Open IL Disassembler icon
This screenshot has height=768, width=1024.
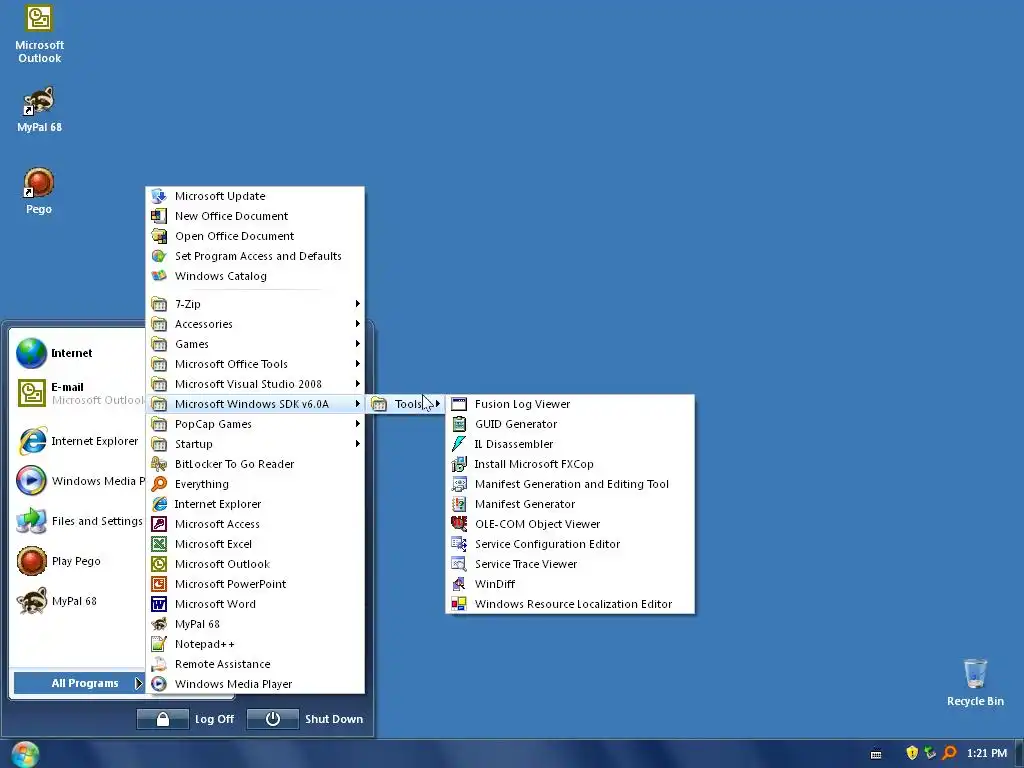click(x=459, y=444)
